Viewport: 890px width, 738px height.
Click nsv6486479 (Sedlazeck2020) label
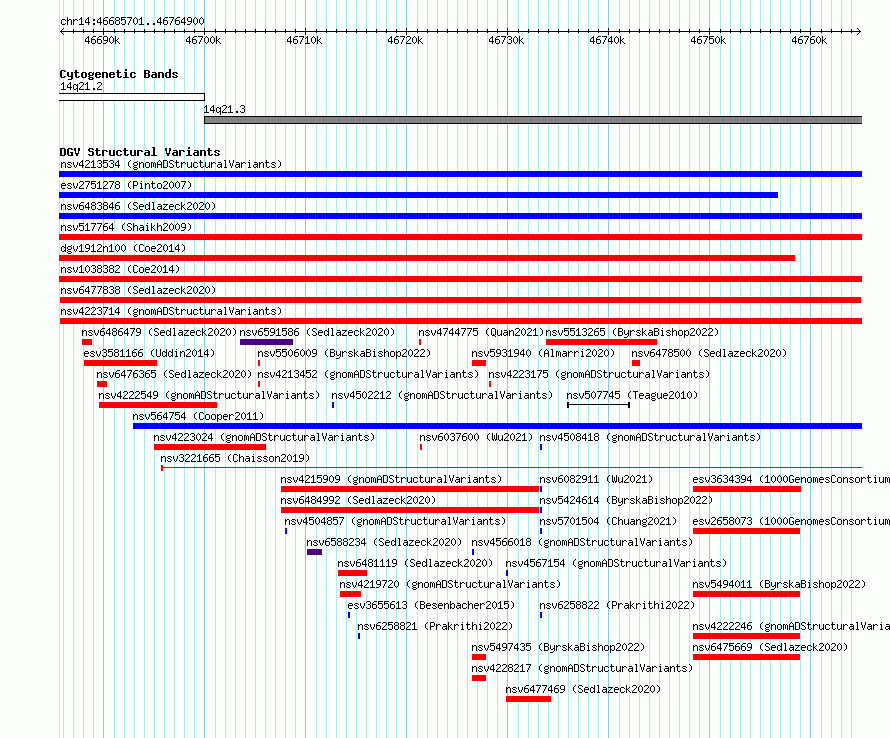(159, 332)
